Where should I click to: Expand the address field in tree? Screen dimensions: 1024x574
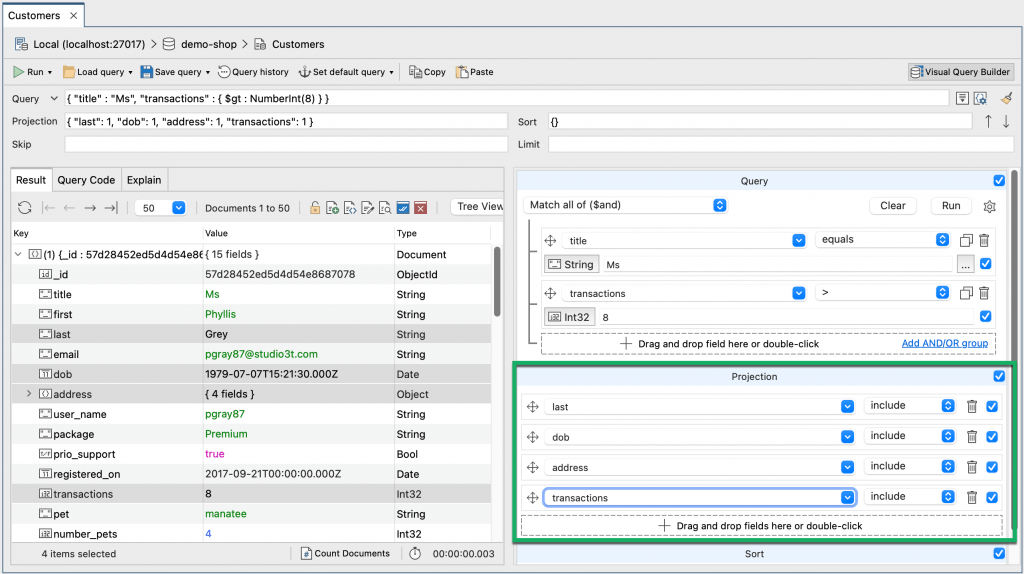(x=29, y=394)
